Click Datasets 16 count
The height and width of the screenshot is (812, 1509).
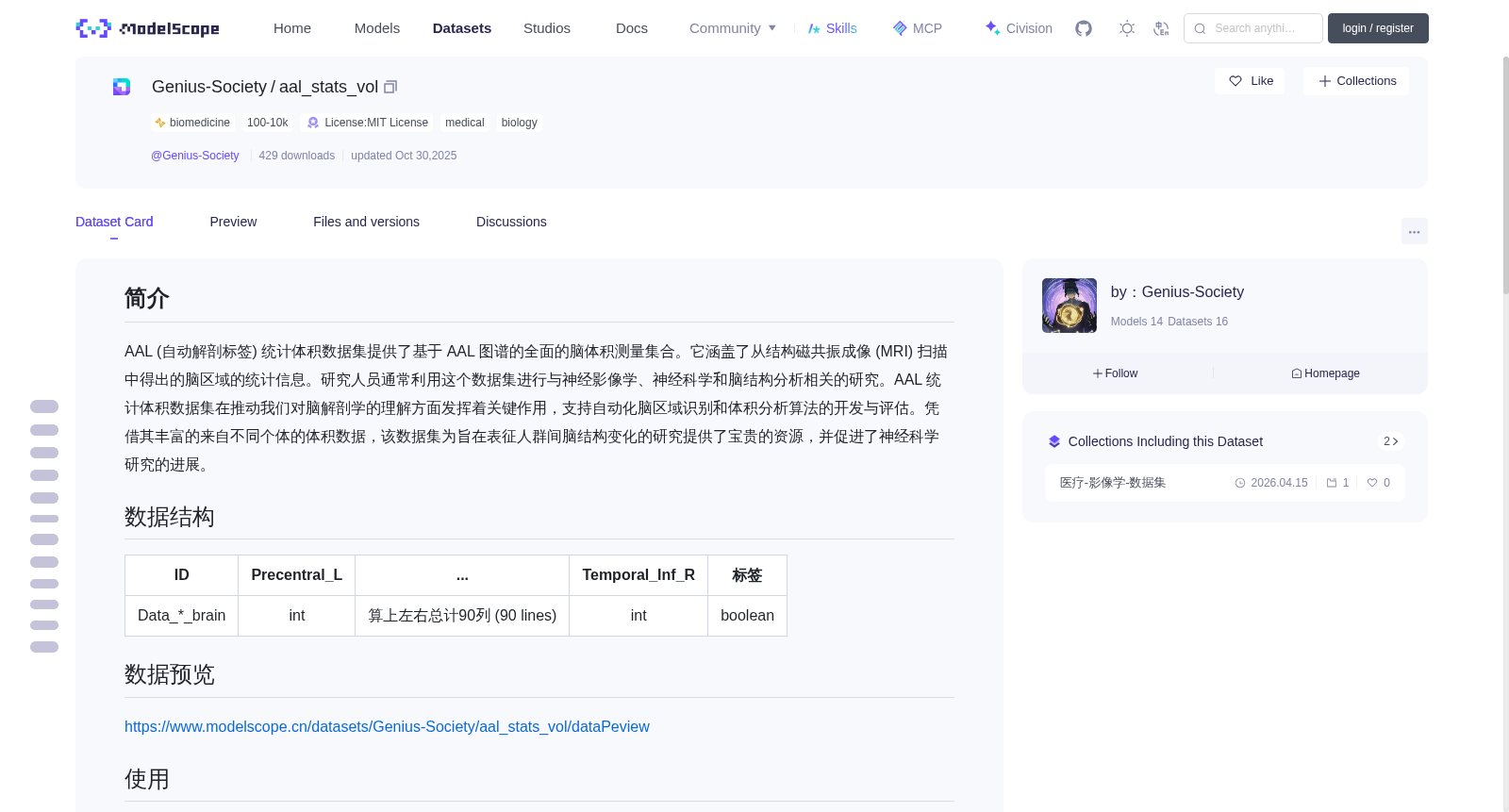1198,322
